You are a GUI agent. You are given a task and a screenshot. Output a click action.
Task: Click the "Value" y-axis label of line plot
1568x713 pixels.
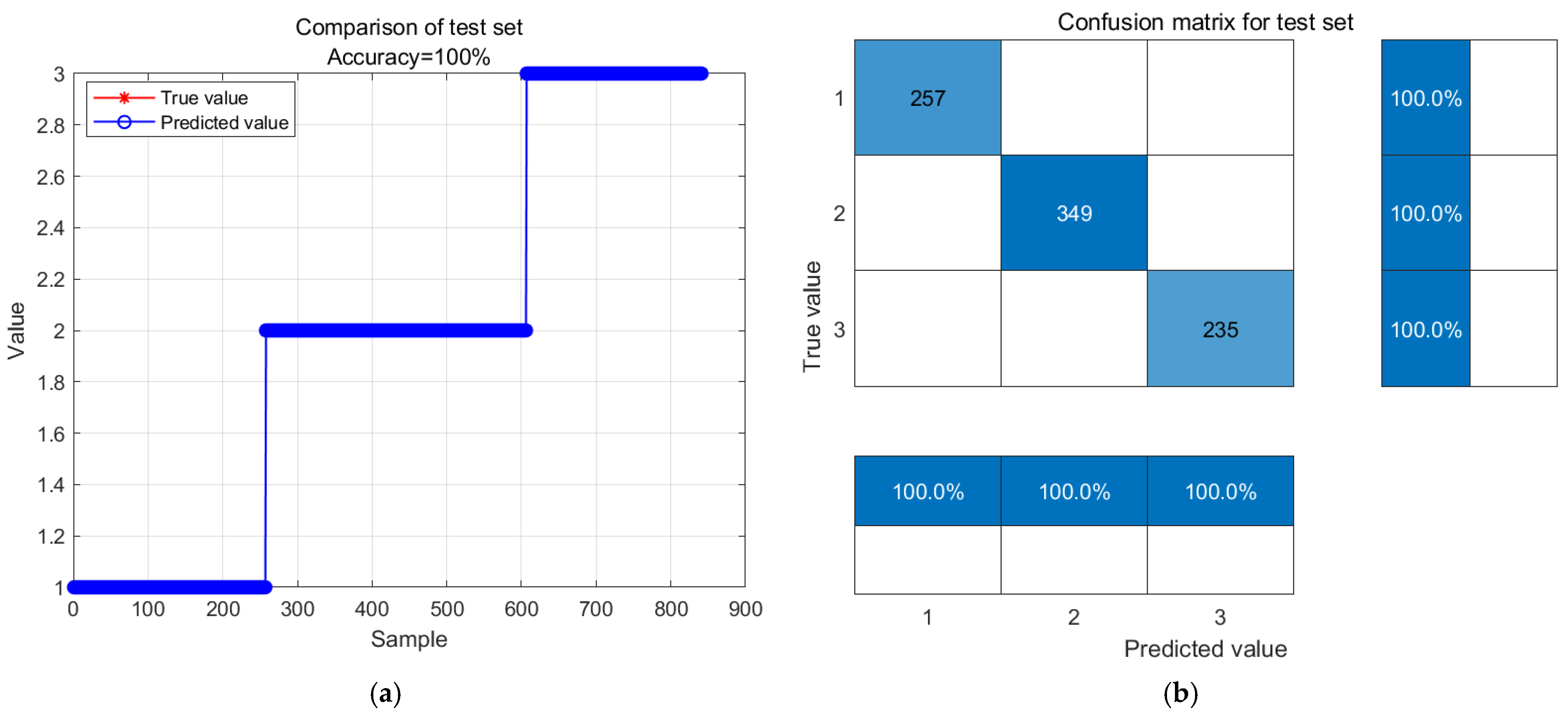coord(16,331)
